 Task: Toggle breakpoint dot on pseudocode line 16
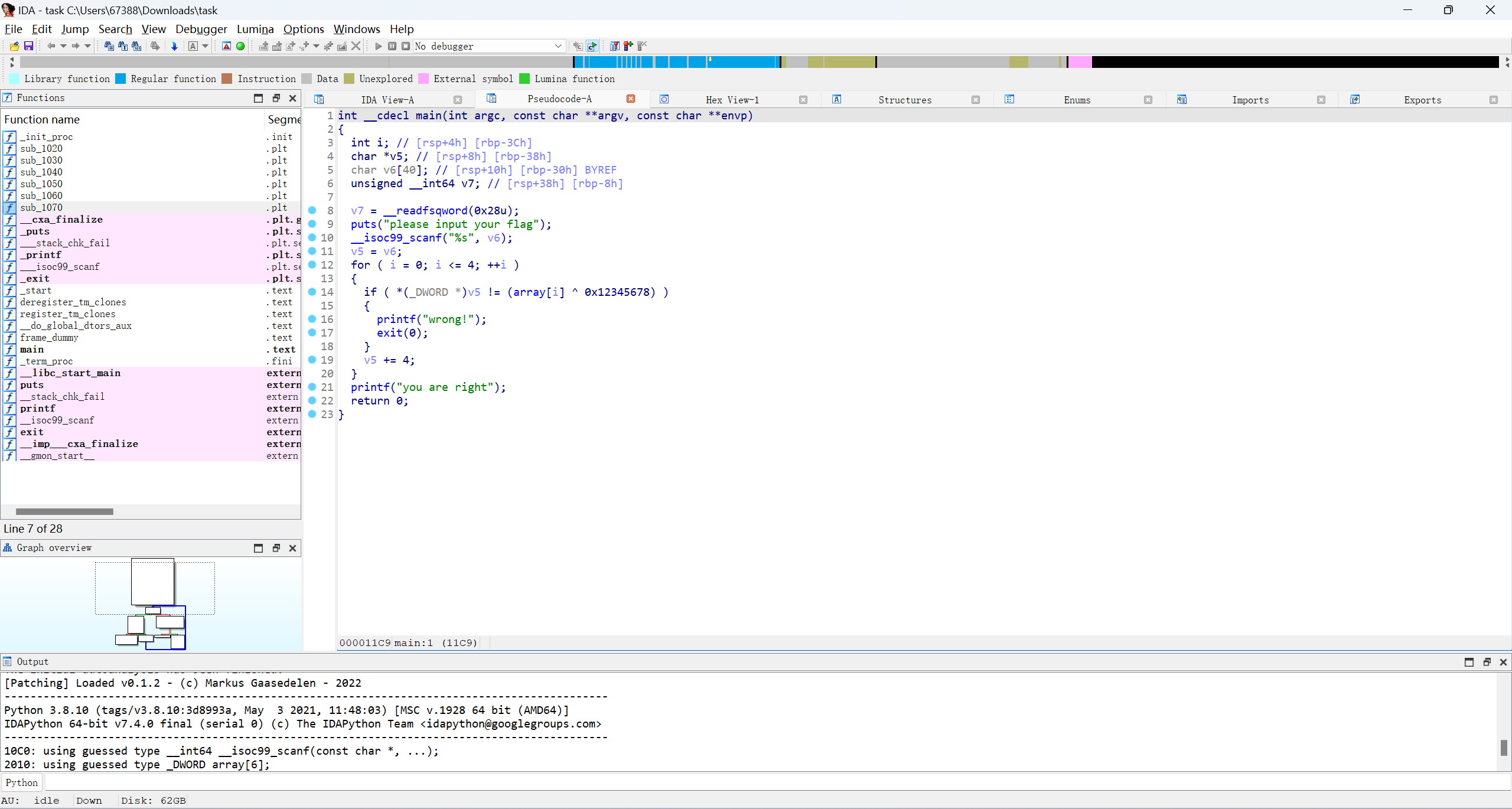pyautogui.click(x=312, y=319)
